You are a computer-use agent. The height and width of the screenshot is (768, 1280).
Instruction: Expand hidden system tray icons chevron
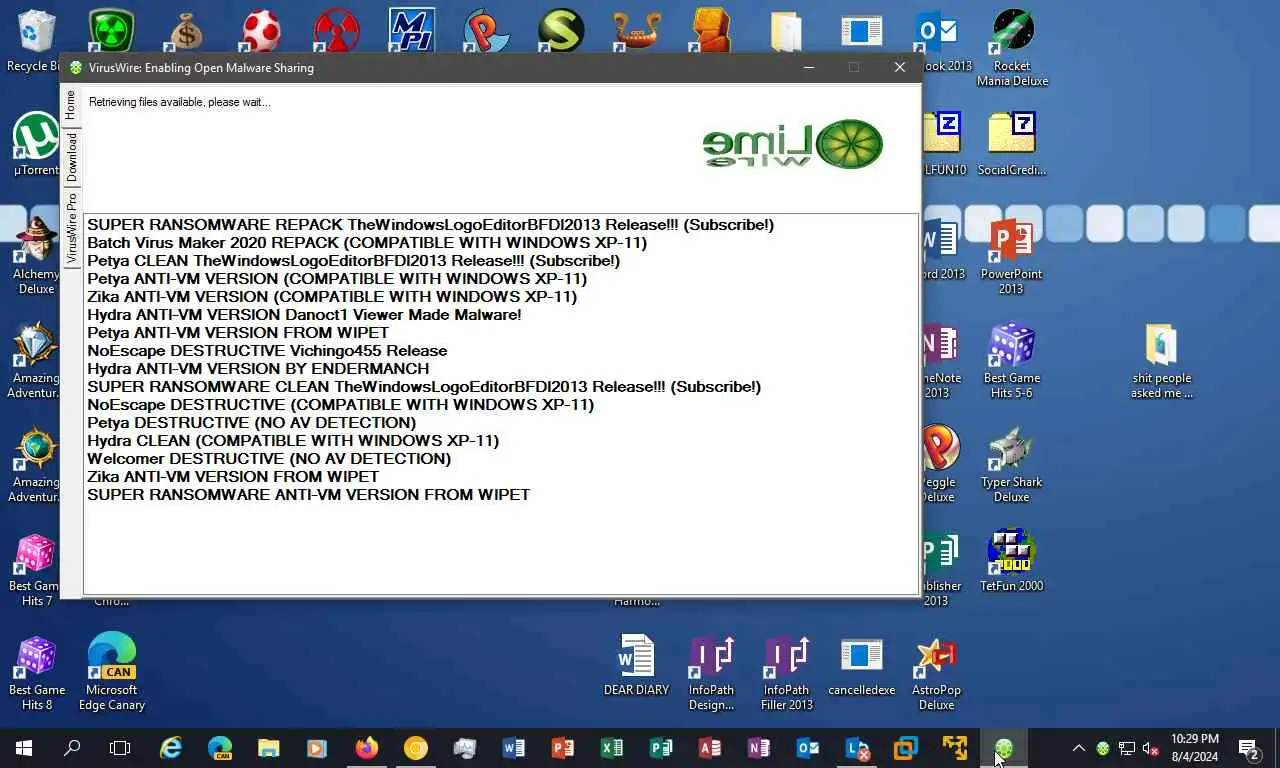pyautogui.click(x=1078, y=748)
